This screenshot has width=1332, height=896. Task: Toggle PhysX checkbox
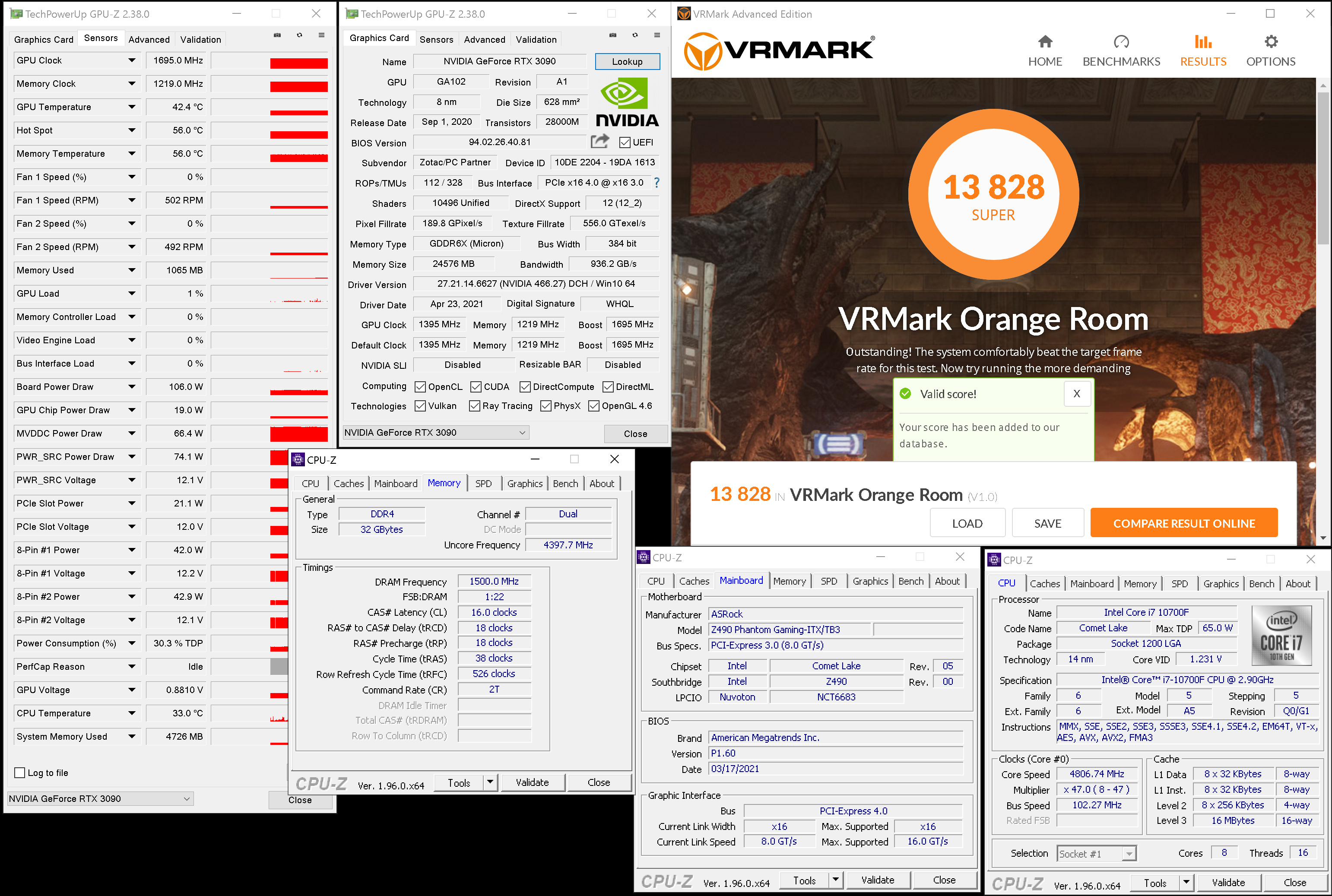point(545,406)
